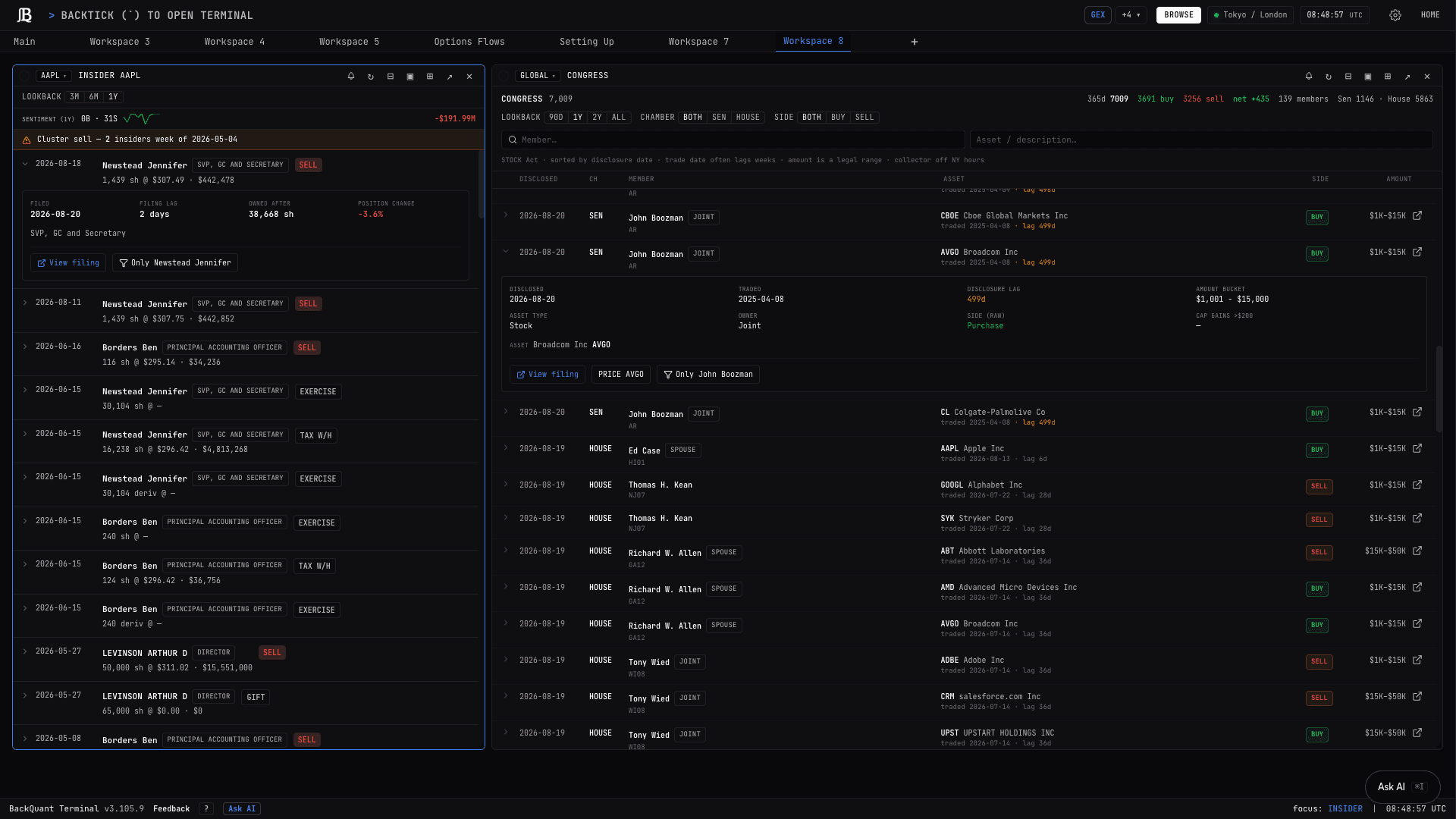Switch to the Options Flows tab
Image resolution: width=1456 pixels, height=819 pixels.
pyautogui.click(x=469, y=42)
